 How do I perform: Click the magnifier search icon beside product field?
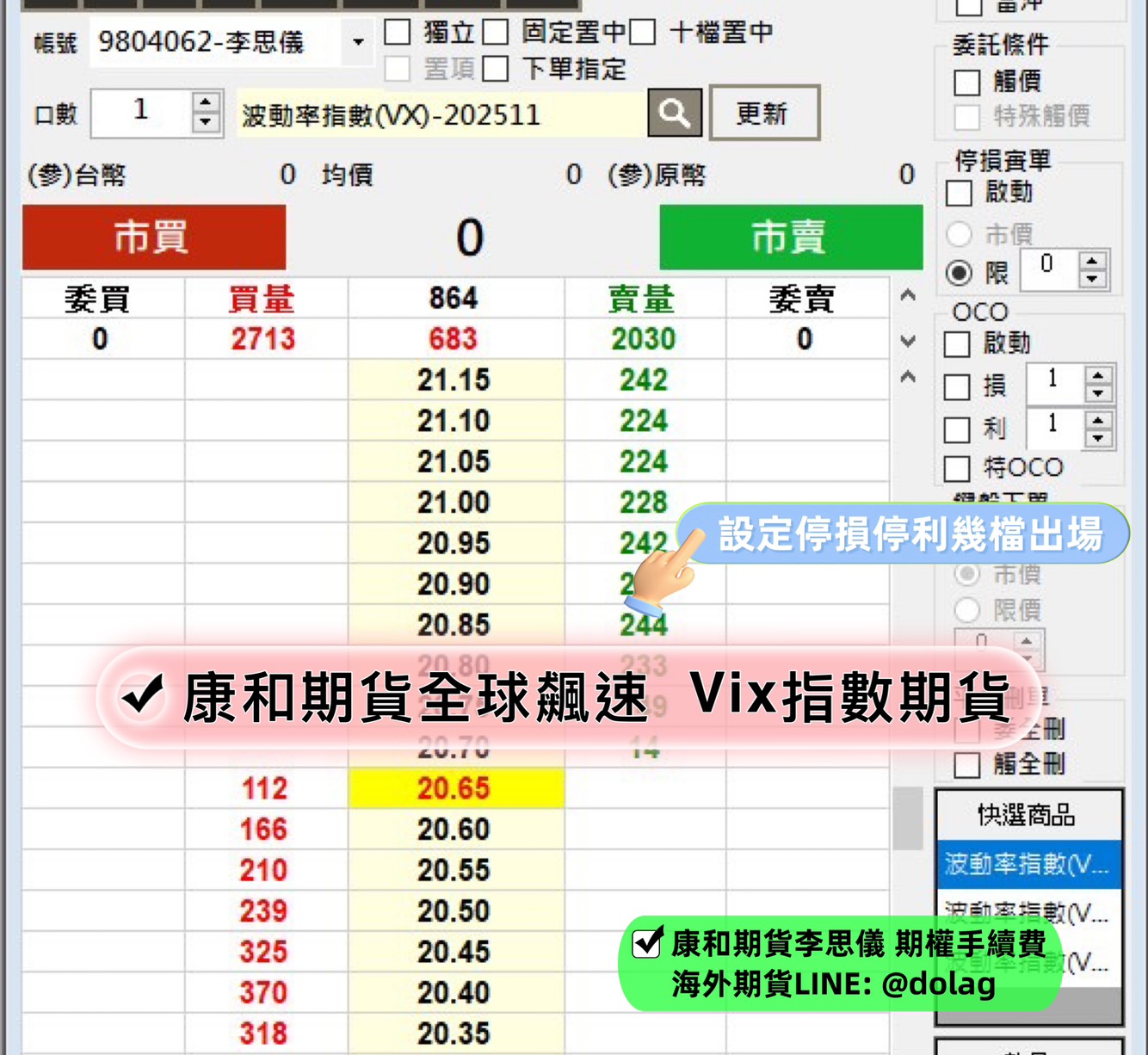click(x=674, y=113)
